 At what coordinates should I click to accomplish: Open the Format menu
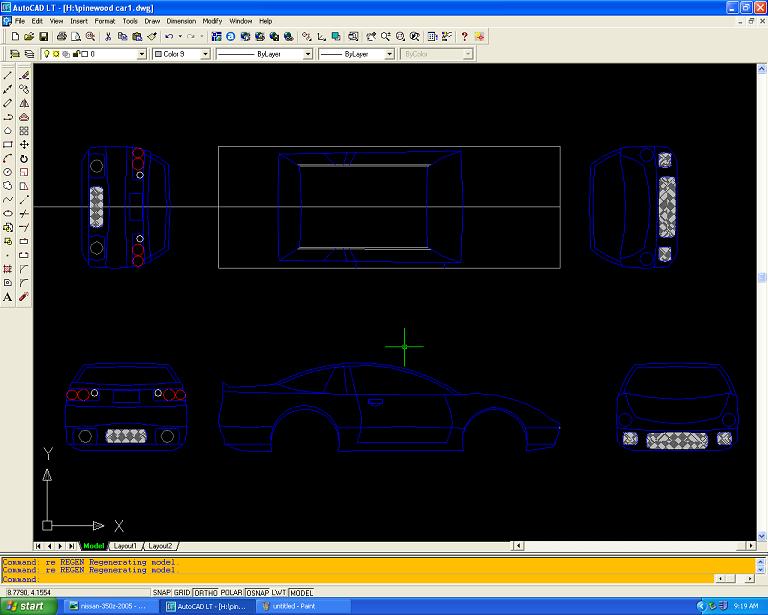(x=104, y=21)
